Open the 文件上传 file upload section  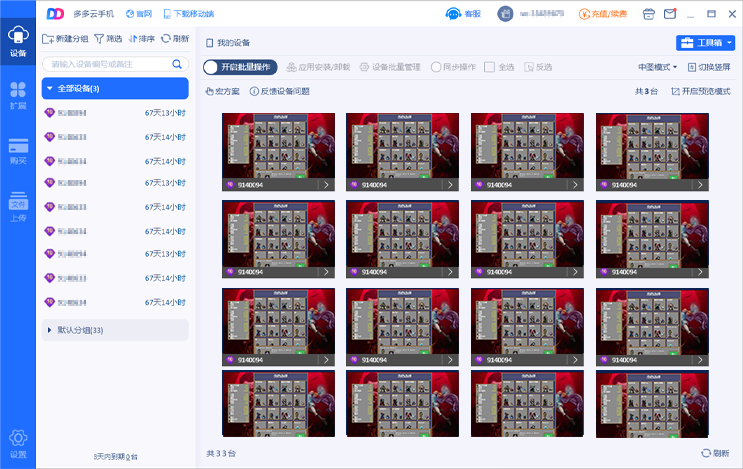[x=18, y=207]
